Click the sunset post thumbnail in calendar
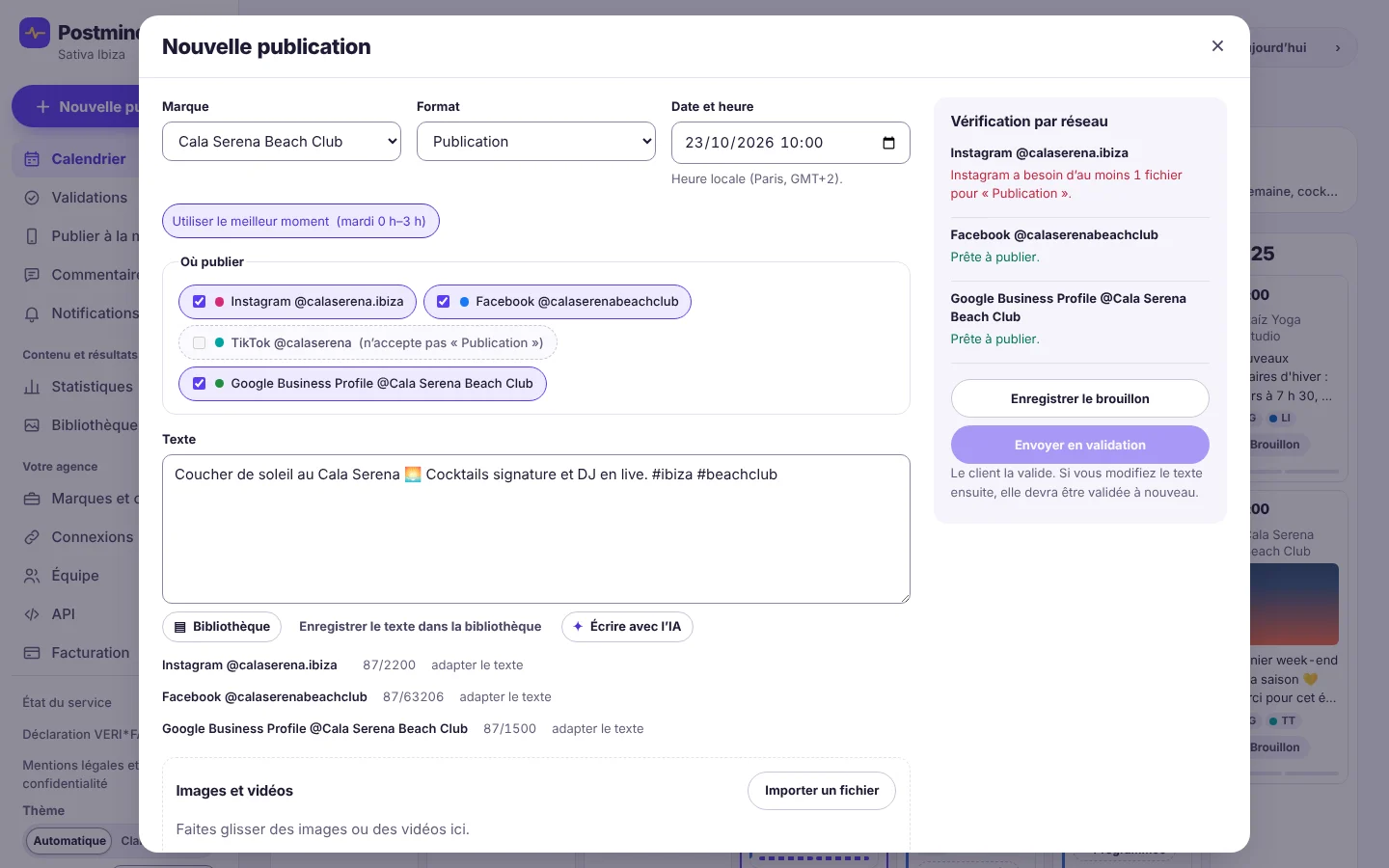1389x868 pixels. 1294,604
